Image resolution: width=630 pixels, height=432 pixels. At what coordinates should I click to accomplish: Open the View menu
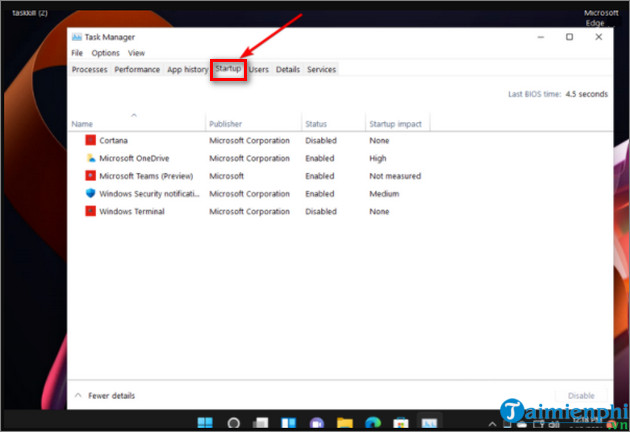click(136, 53)
